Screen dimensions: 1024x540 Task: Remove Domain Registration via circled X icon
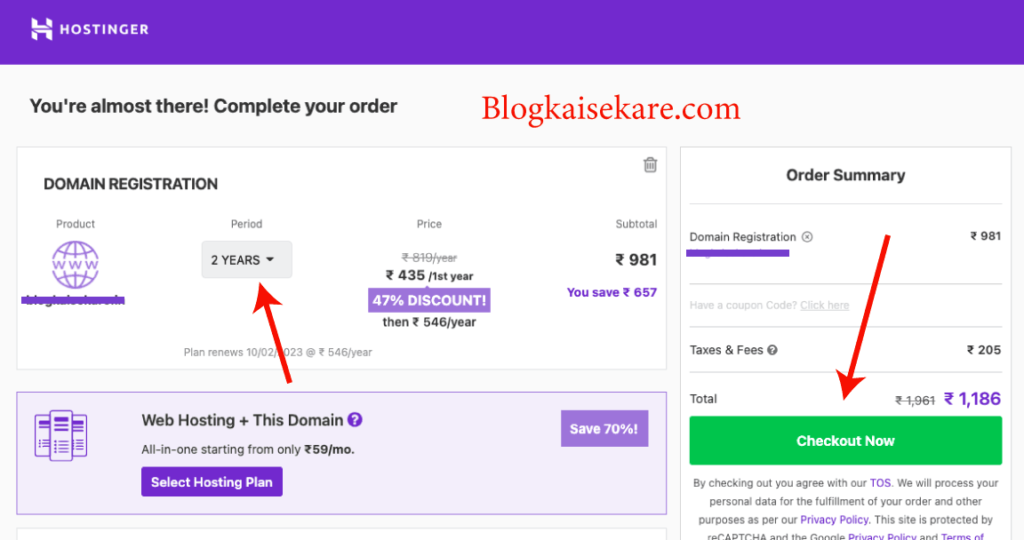807,237
